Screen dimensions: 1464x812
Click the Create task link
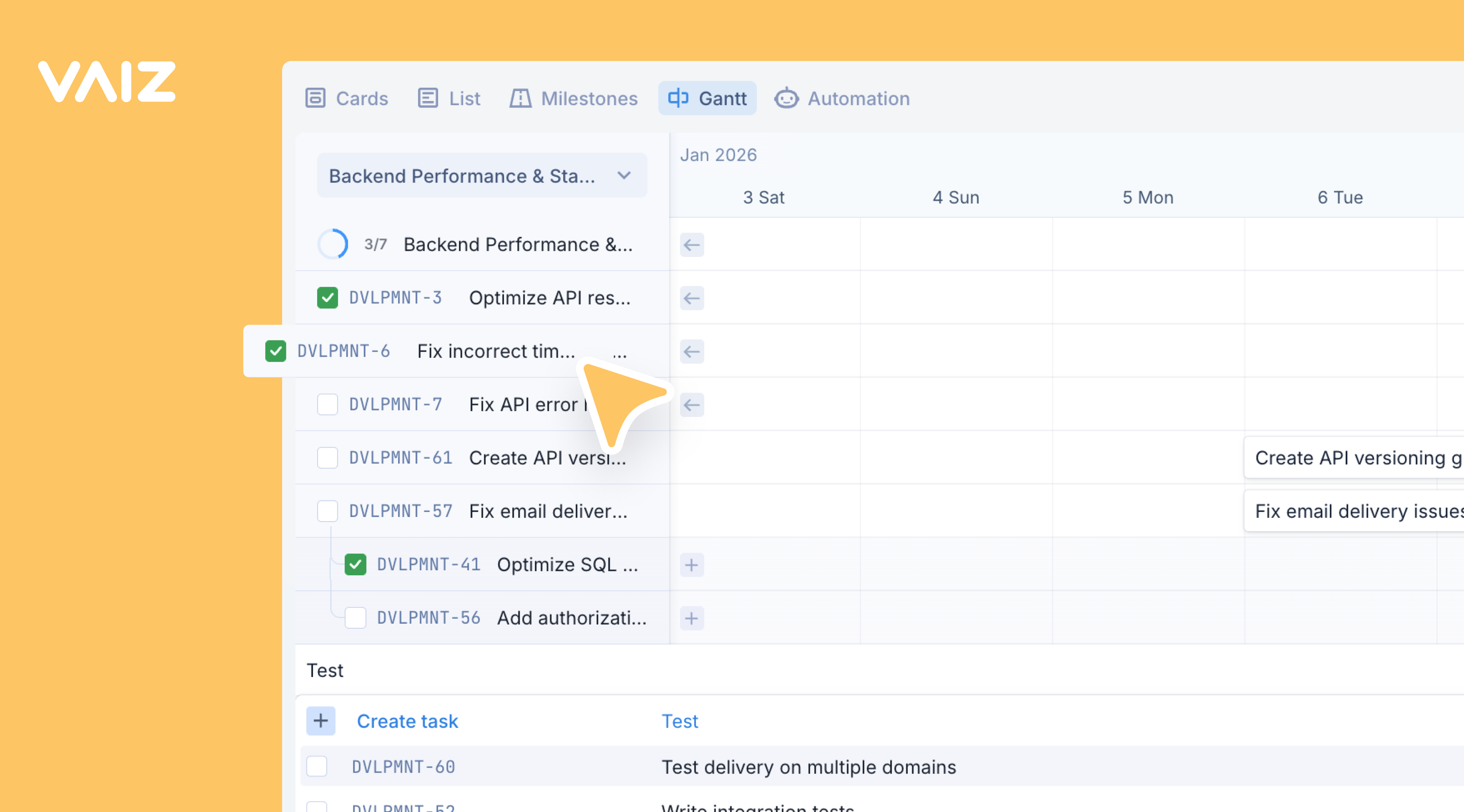pos(407,721)
